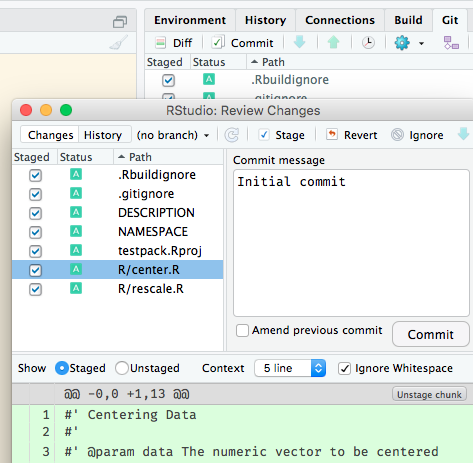Switch to the Environment tab
This screenshot has width=473, height=463.
(x=190, y=20)
